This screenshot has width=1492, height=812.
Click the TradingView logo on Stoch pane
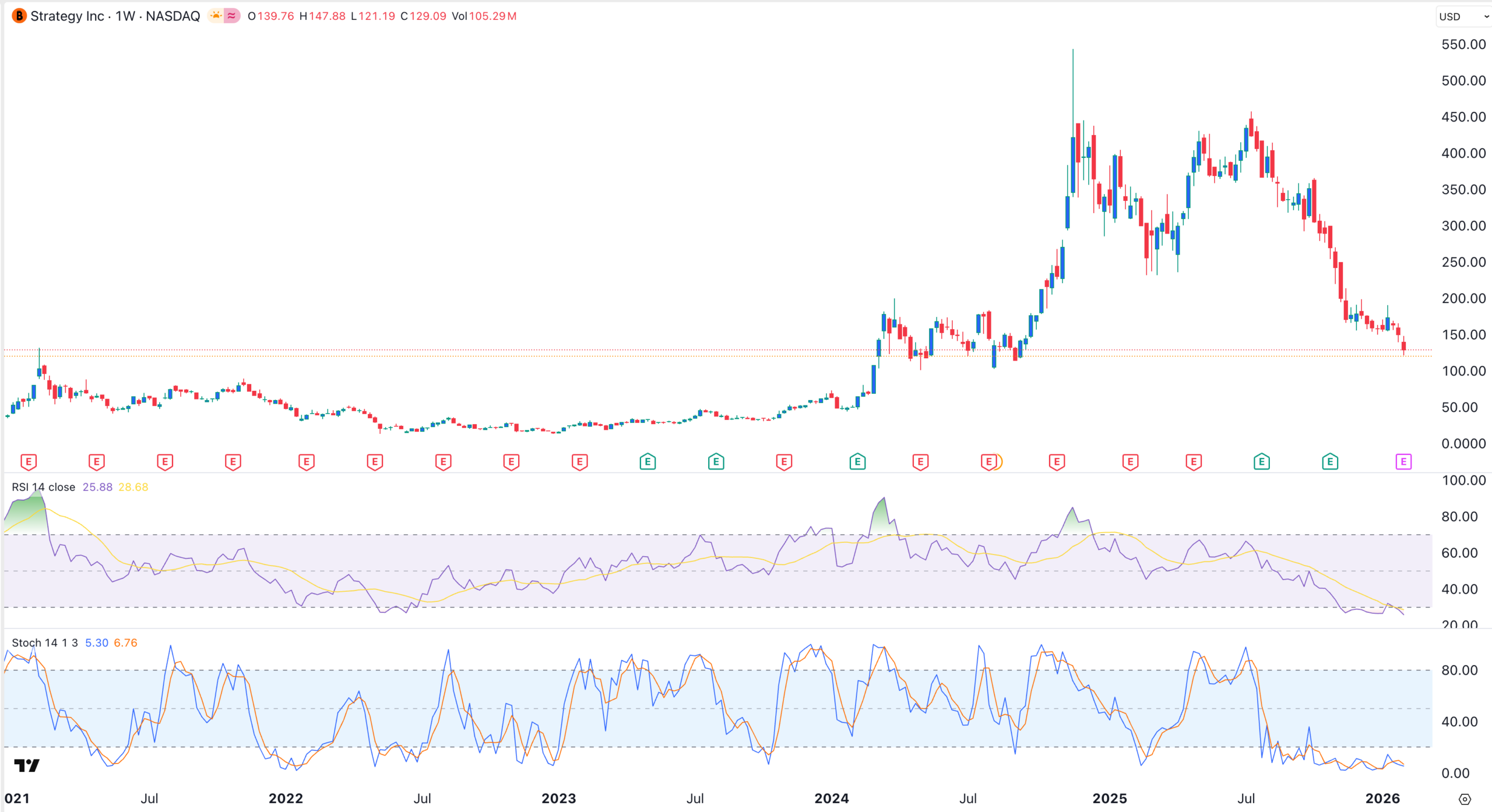tap(27, 765)
